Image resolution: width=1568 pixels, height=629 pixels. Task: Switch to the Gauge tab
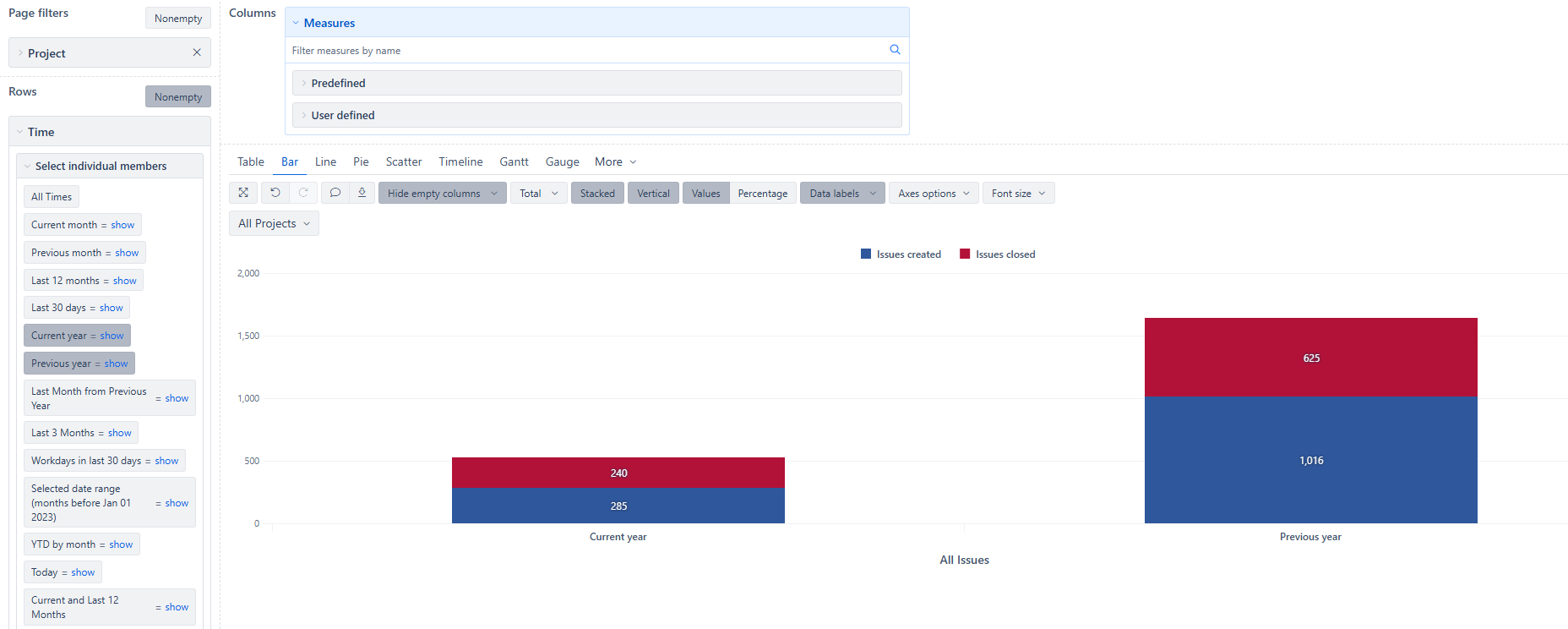pyautogui.click(x=562, y=161)
